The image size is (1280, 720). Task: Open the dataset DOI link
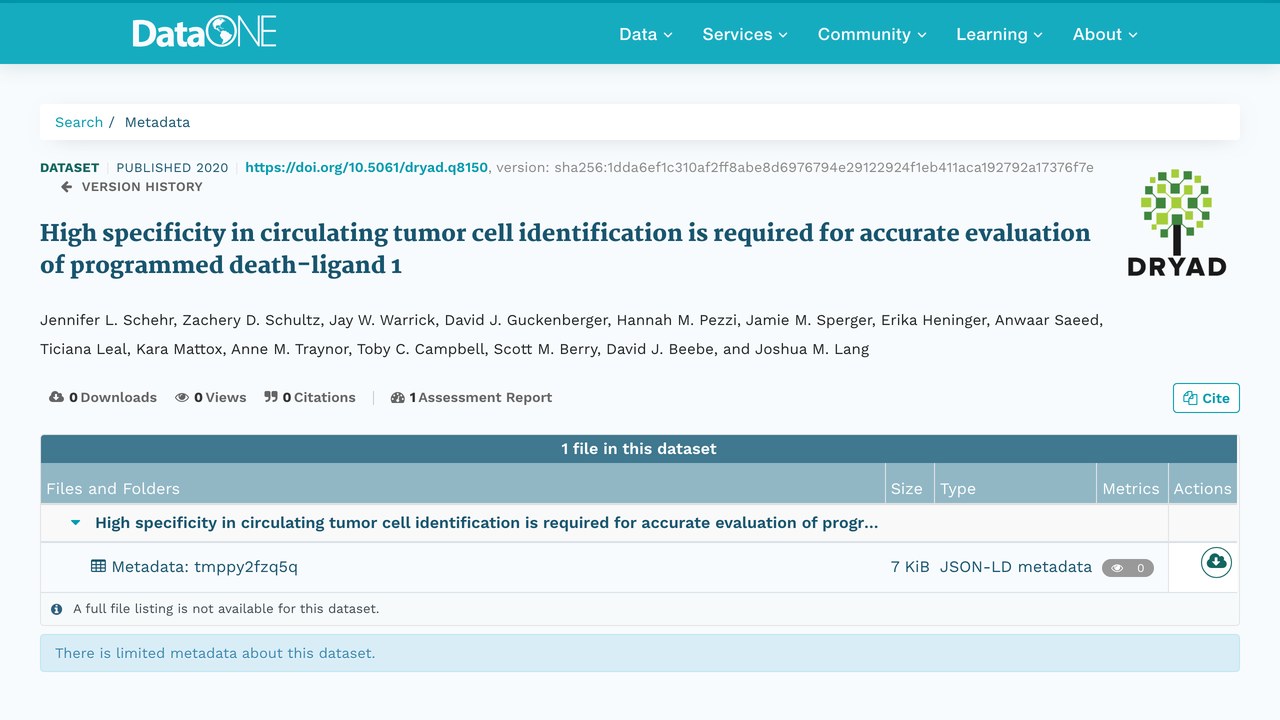[x=366, y=167]
